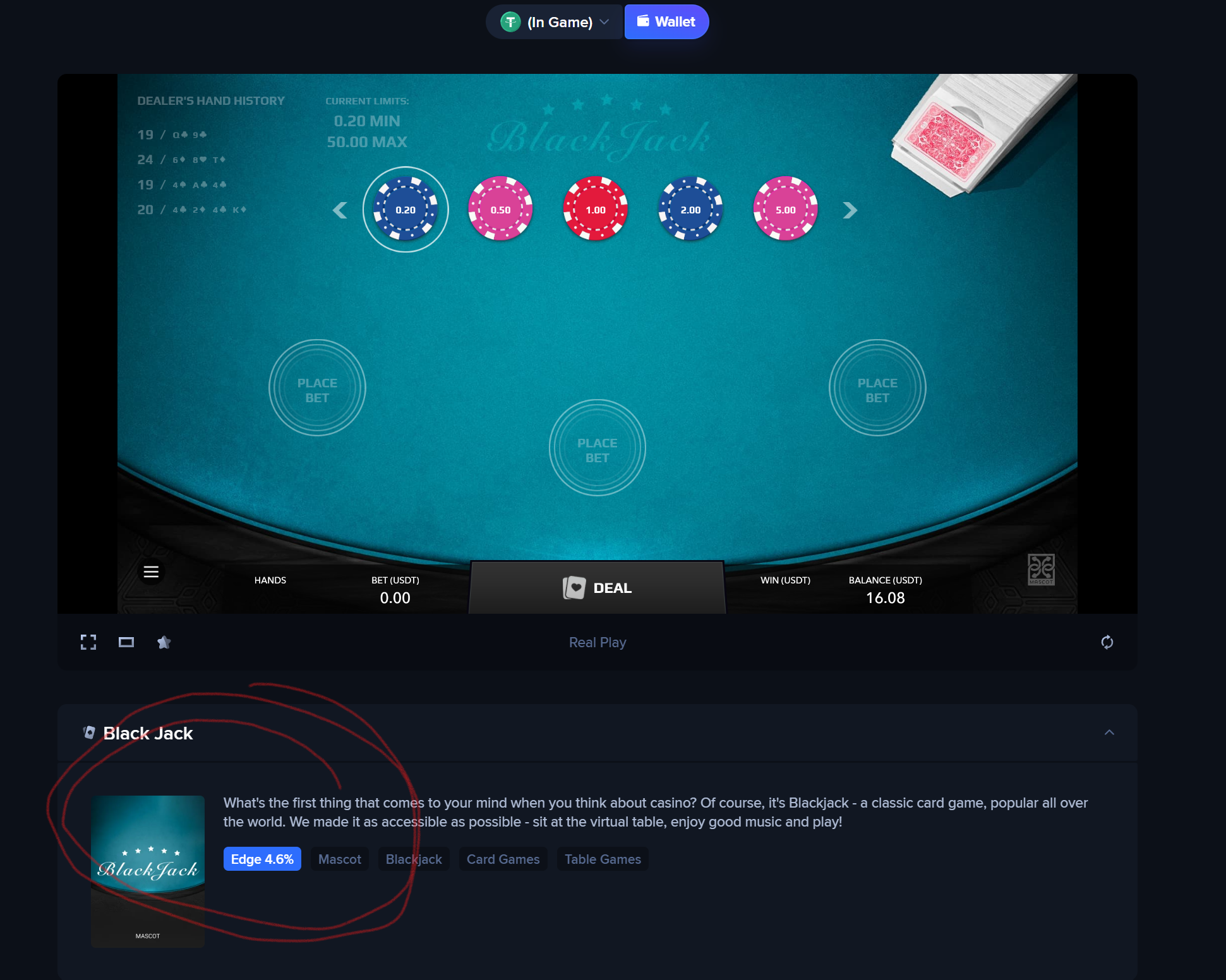
Task: Place bet on the center spot
Action: [598, 448]
